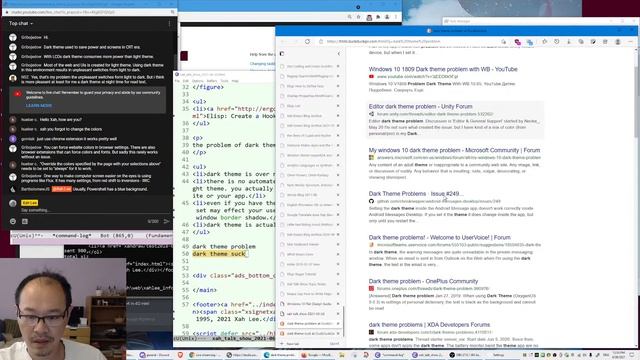Click the webcam video thumbnail
This screenshot has height=360, width=640.
click(x=63, y=309)
